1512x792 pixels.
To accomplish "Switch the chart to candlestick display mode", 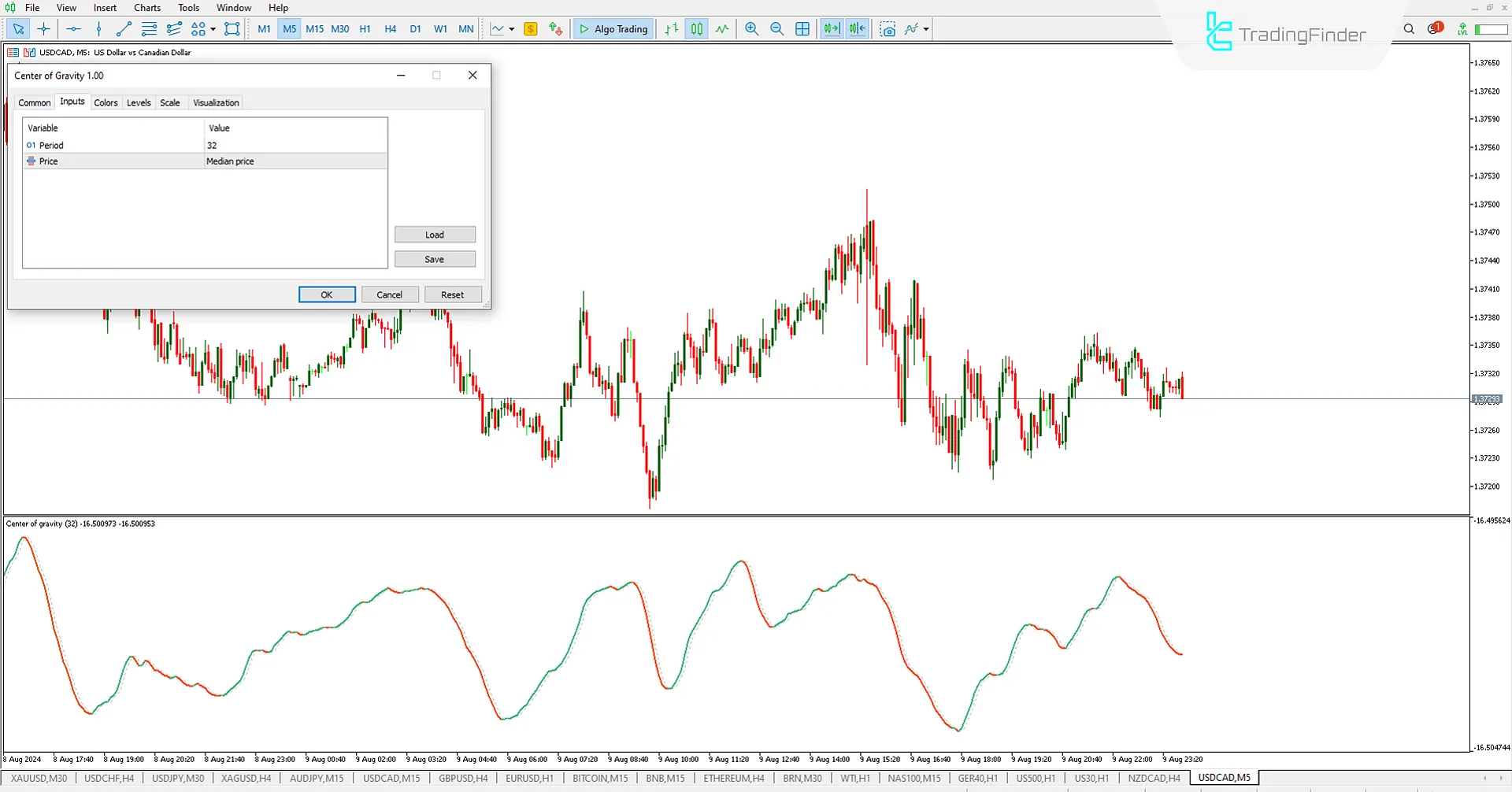I will (x=696, y=28).
